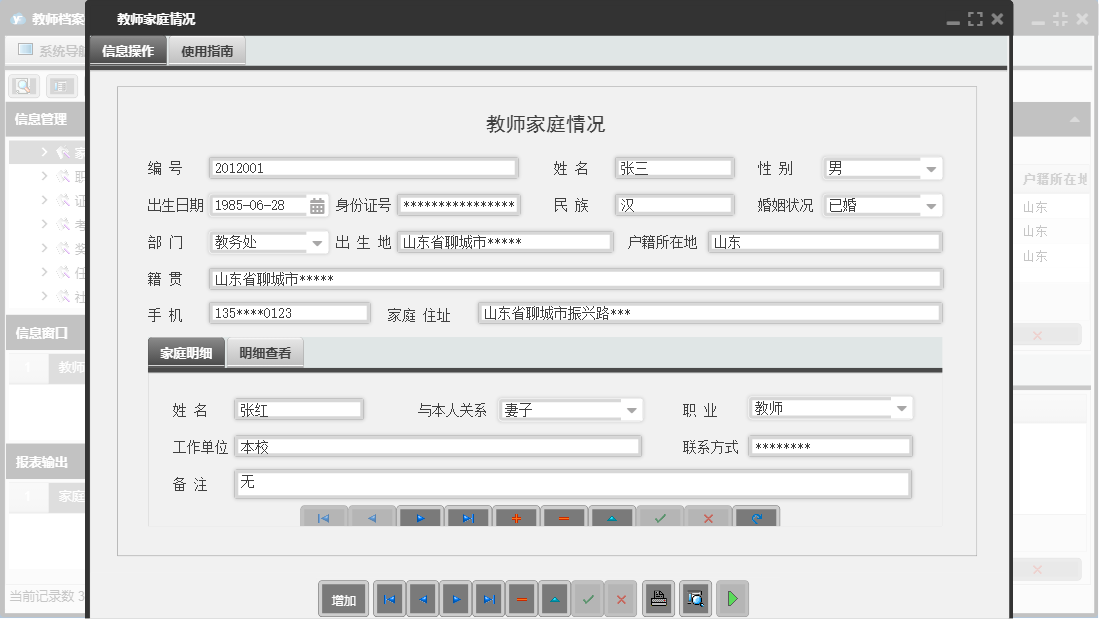Click the 增加 button
The width and height of the screenshot is (1099, 625).
pyautogui.click(x=343, y=599)
